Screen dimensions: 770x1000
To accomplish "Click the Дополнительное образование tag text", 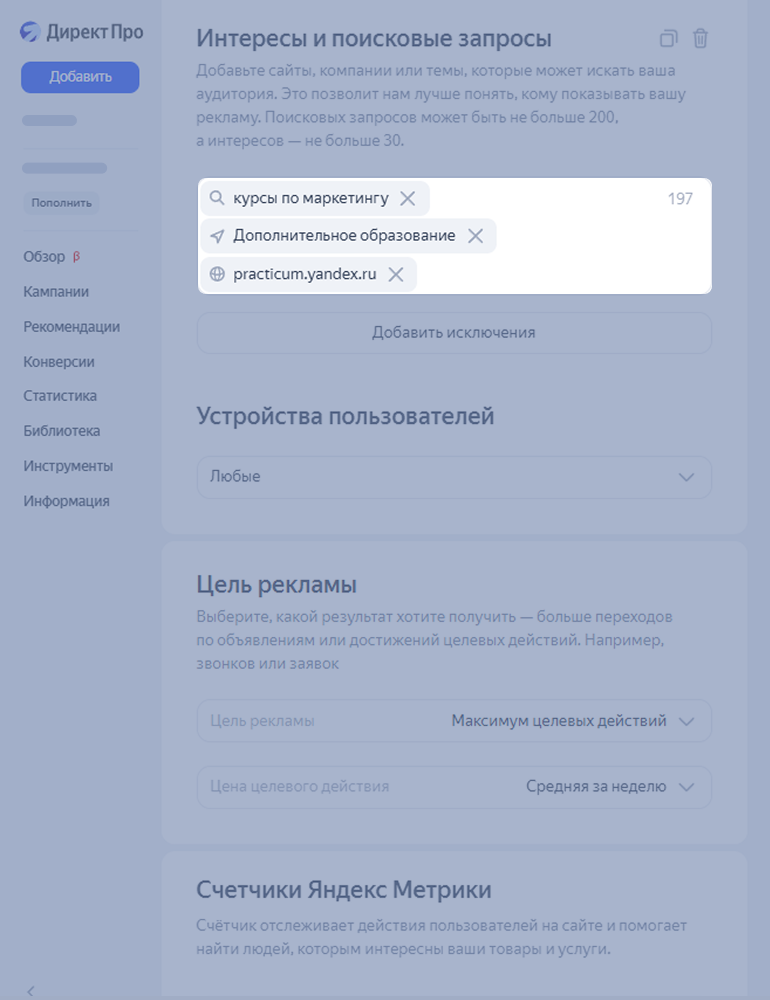I will 344,236.
